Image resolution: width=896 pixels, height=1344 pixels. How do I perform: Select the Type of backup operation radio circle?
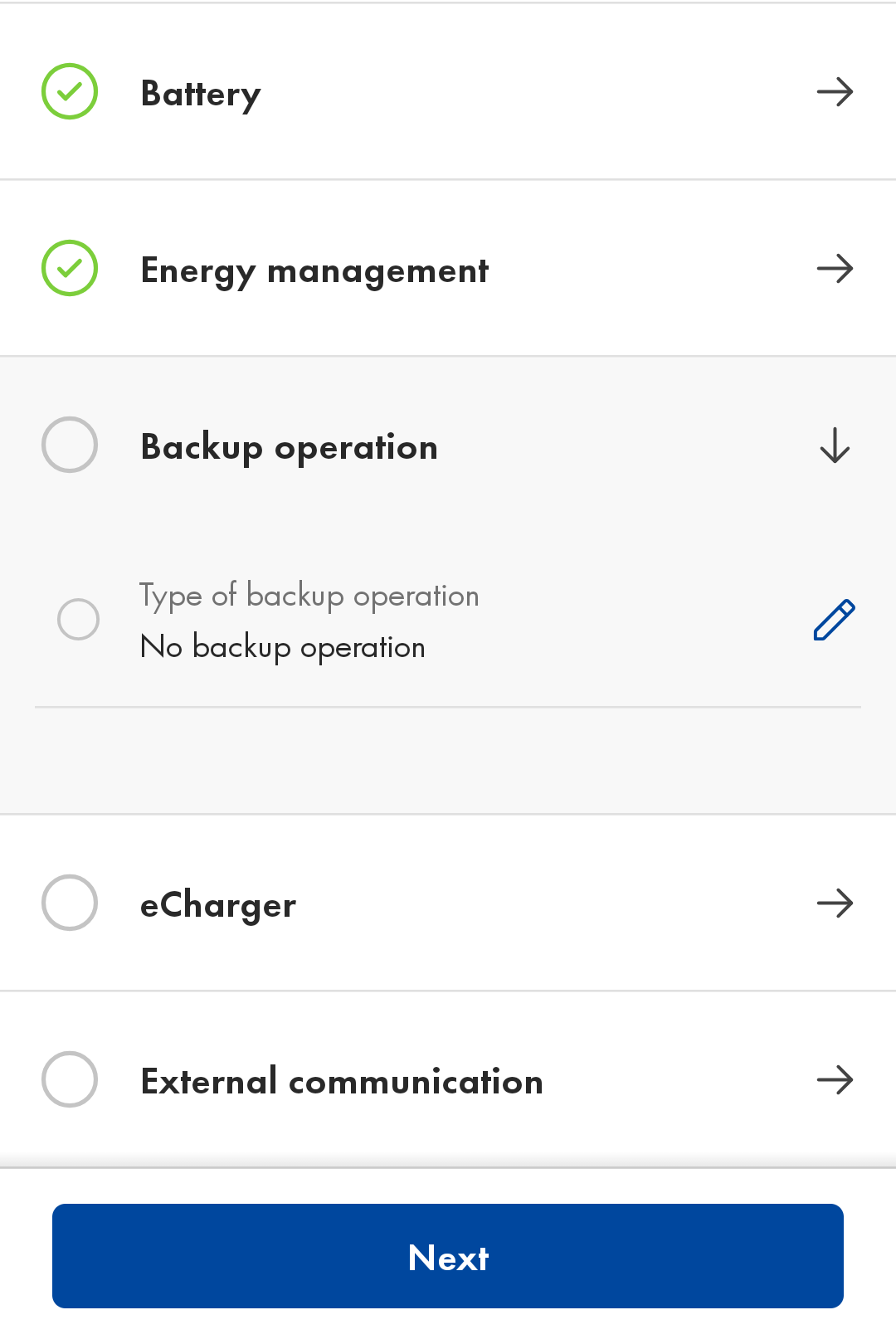pyautogui.click(x=78, y=619)
